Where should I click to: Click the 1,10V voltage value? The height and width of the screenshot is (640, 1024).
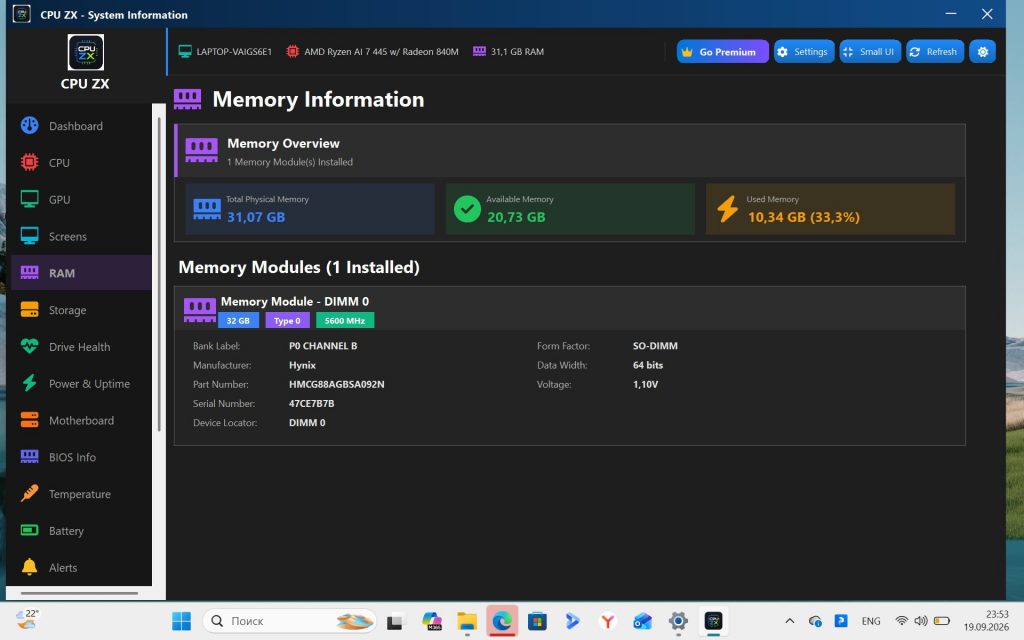click(x=645, y=385)
